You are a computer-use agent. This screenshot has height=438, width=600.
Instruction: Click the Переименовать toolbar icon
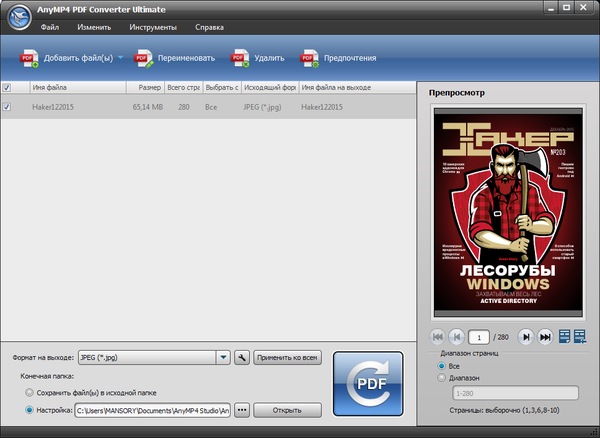(x=145, y=57)
